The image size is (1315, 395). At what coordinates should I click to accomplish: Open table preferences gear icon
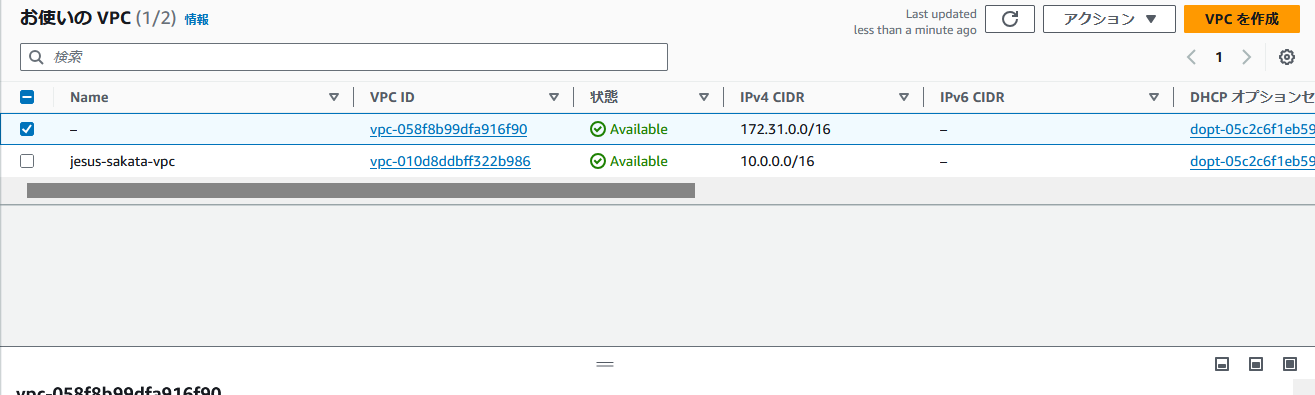point(1287,57)
